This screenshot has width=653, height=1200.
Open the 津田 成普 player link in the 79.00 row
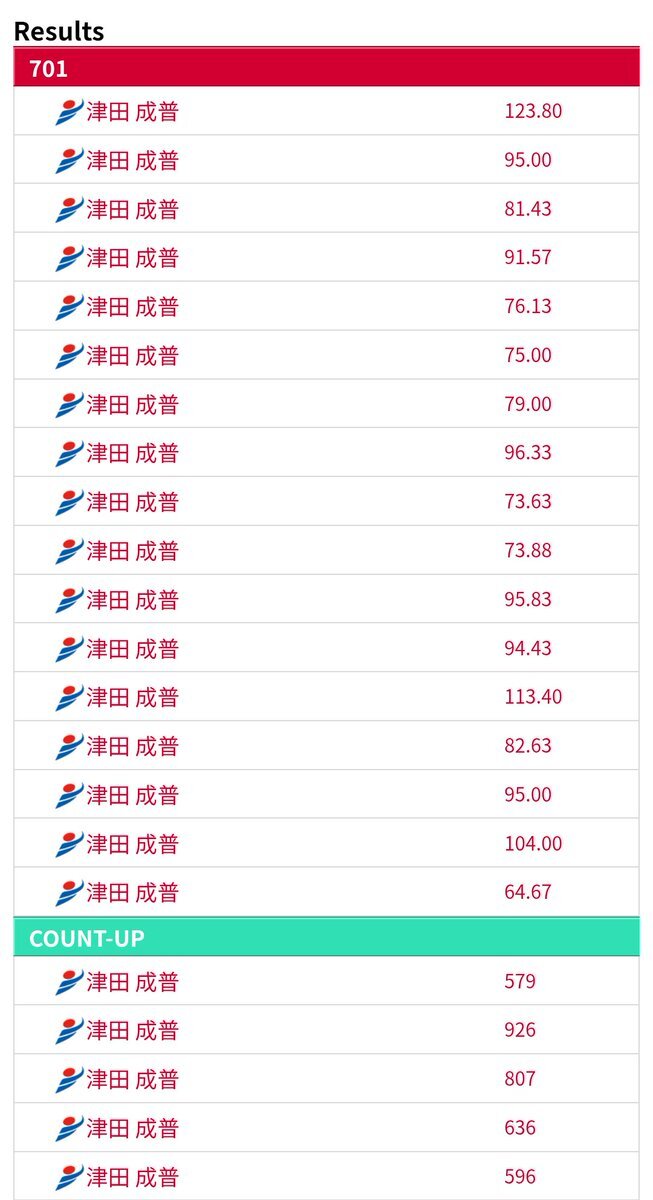[x=132, y=405]
